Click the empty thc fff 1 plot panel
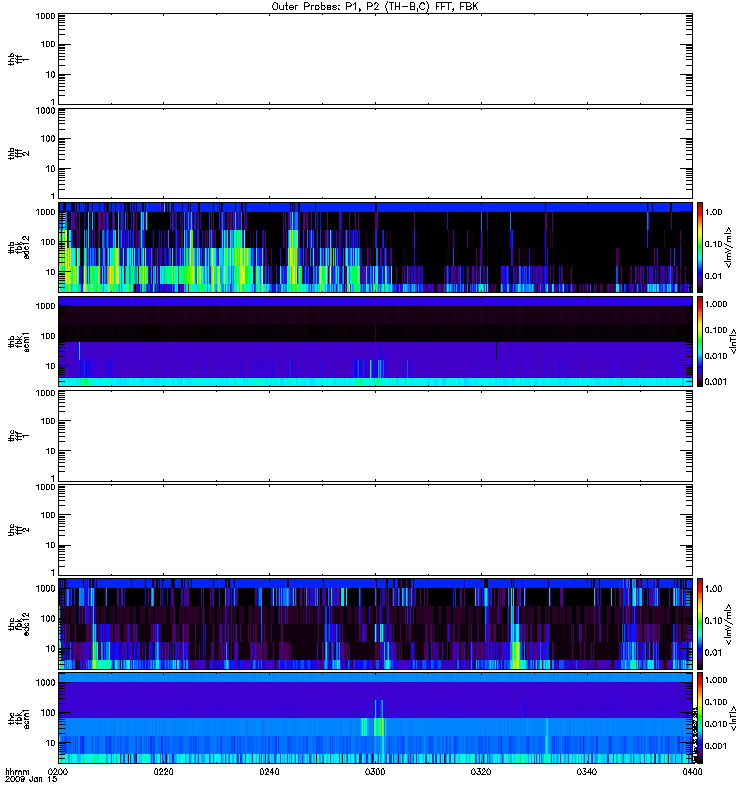The image size is (750, 800). [x=375, y=436]
